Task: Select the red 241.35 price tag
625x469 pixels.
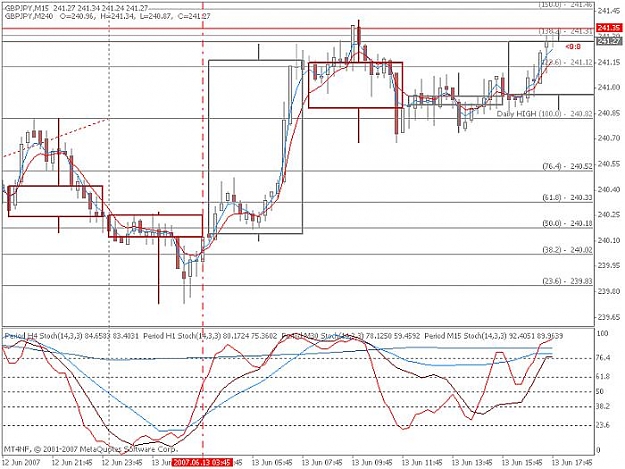Action: coord(609,28)
